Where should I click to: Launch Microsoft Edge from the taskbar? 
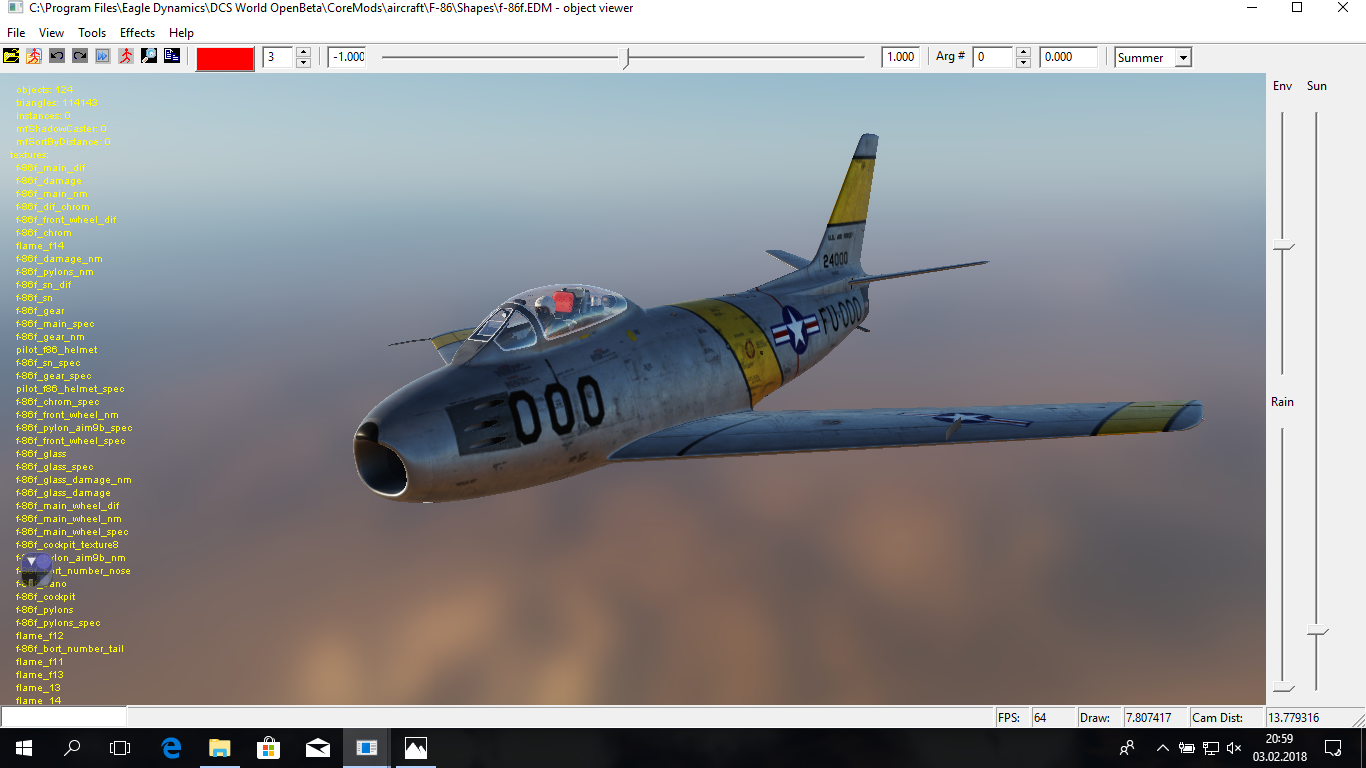(x=171, y=748)
